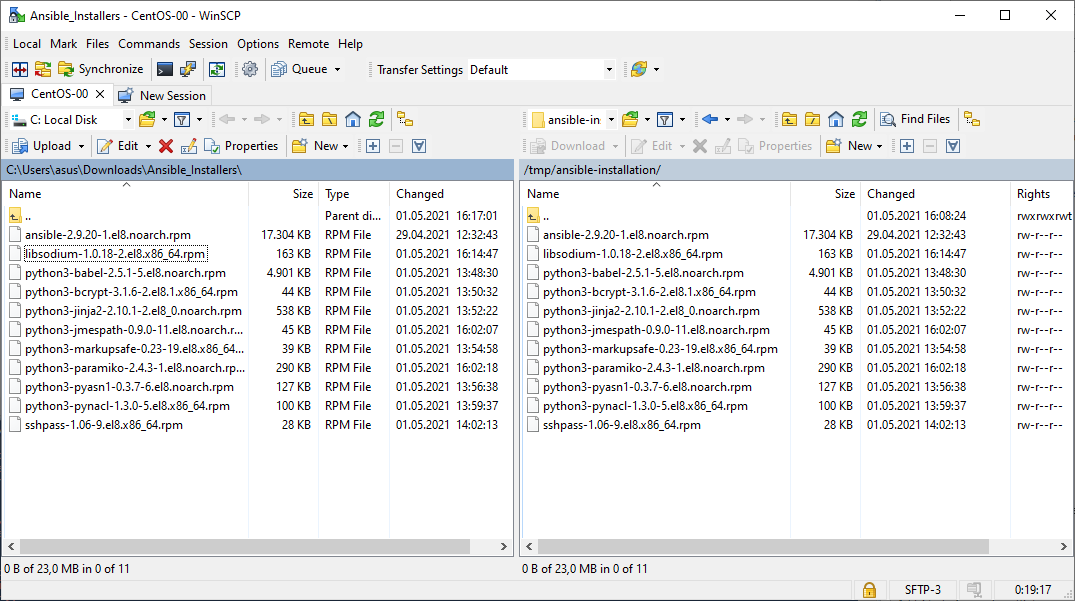The width and height of the screenshot is (1075, 601).
Task: Open the C: Local Disk drive dropdown
Action: point(128,120)
